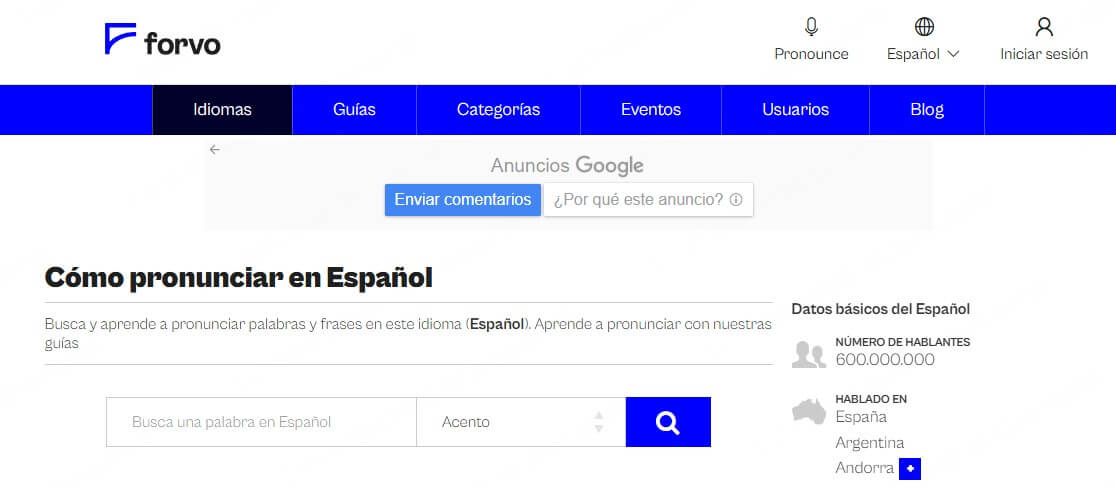Click the Pronounce link
This screenshot has width=1116, height=487.
(811, 54)
